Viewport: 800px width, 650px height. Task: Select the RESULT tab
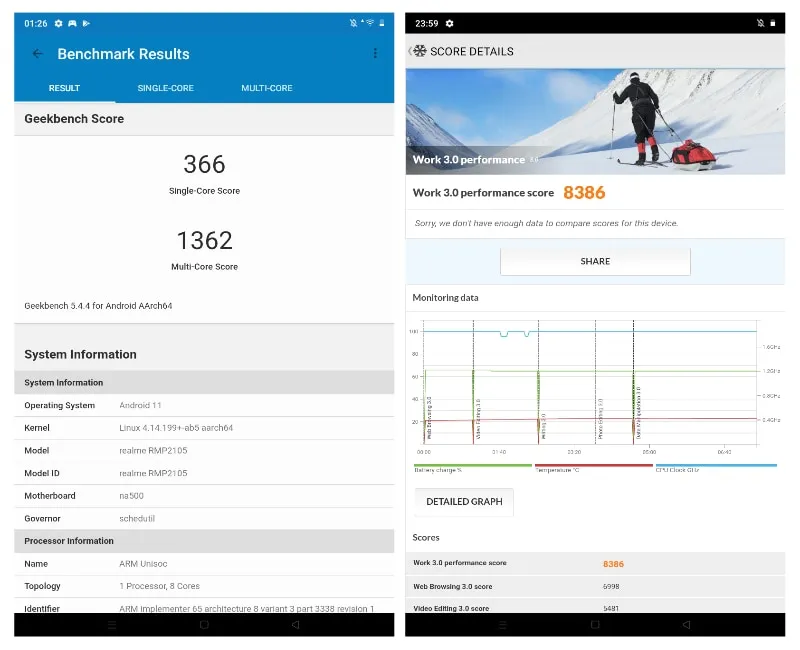coord(64,88)
